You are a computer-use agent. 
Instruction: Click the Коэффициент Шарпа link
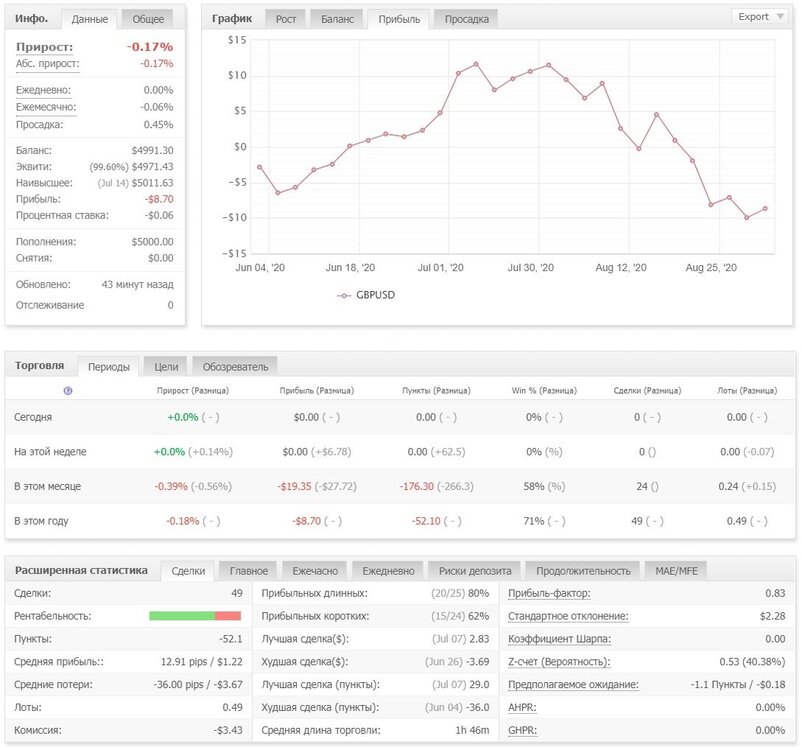click(560, 639)
